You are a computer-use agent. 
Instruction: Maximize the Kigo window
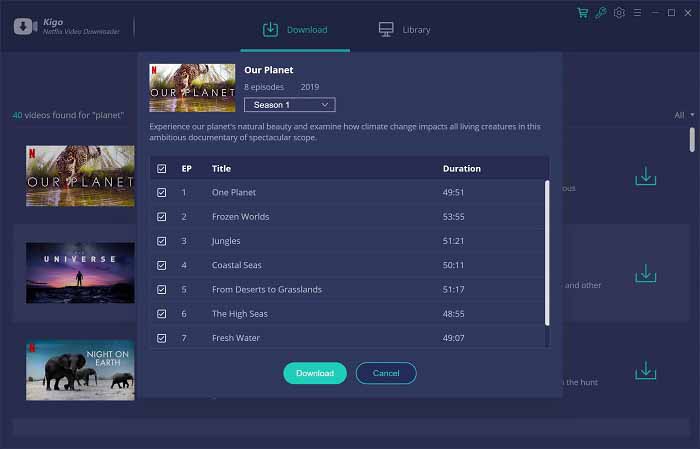click(671, 12)
